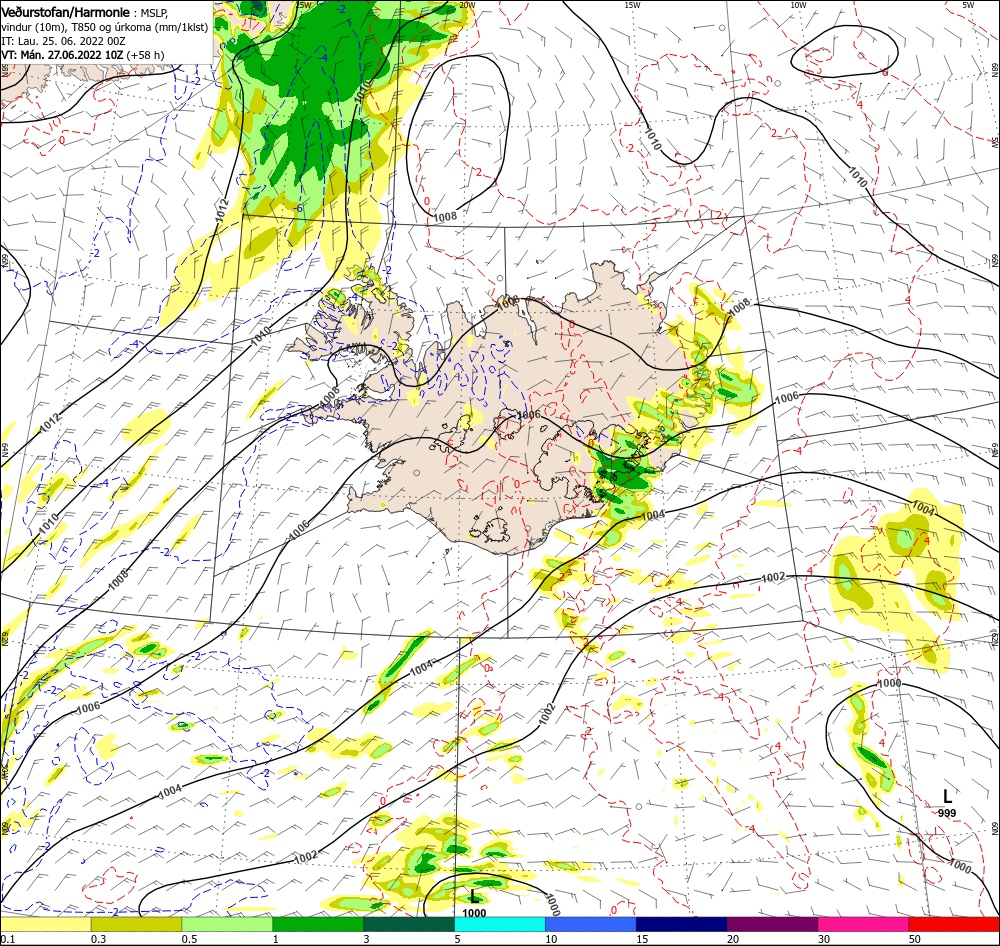Click the "999" pressure value
The width and height of the screenshot is (1000, 946).
pos(947,813)
